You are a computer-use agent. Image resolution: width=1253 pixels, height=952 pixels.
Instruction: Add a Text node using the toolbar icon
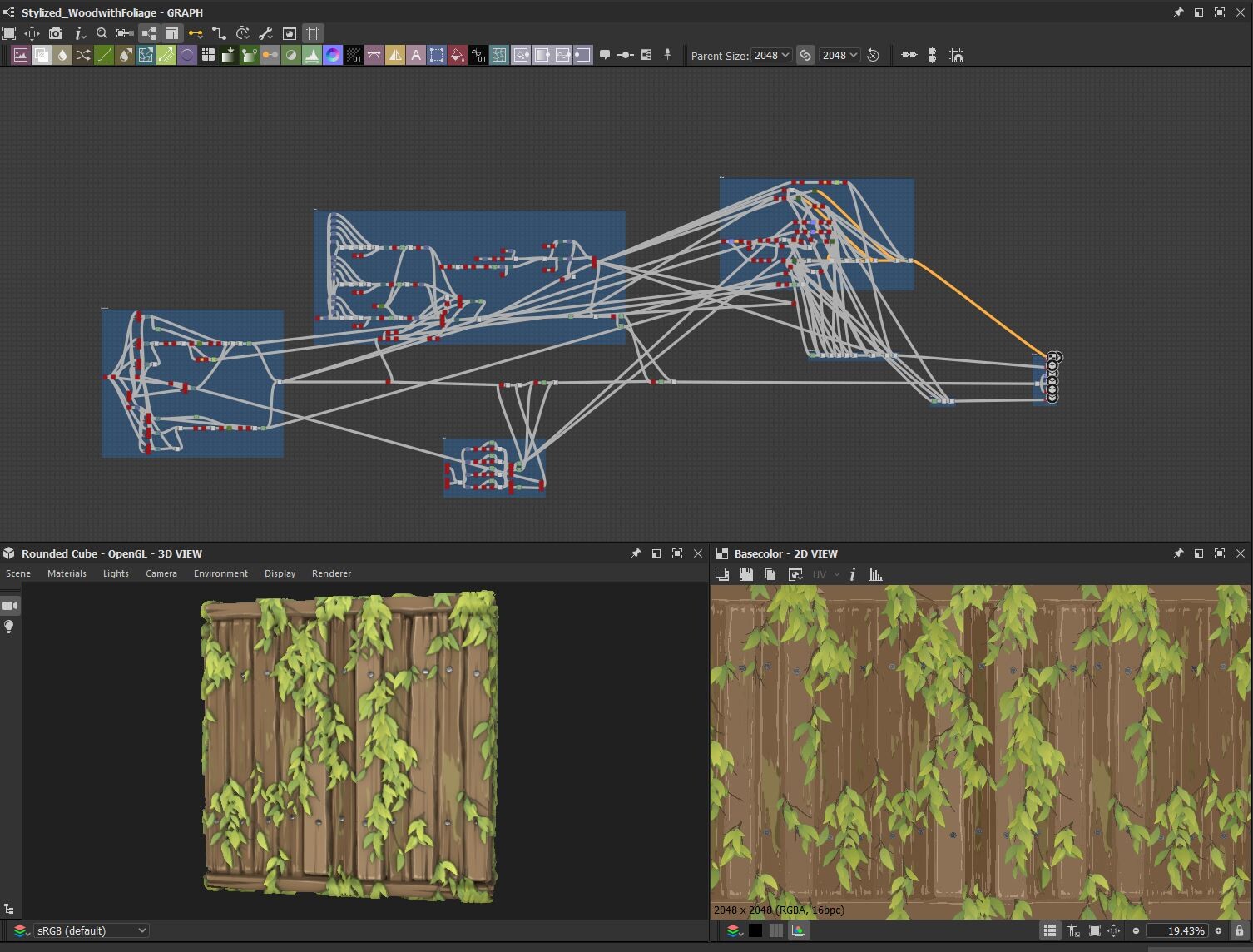416,55
